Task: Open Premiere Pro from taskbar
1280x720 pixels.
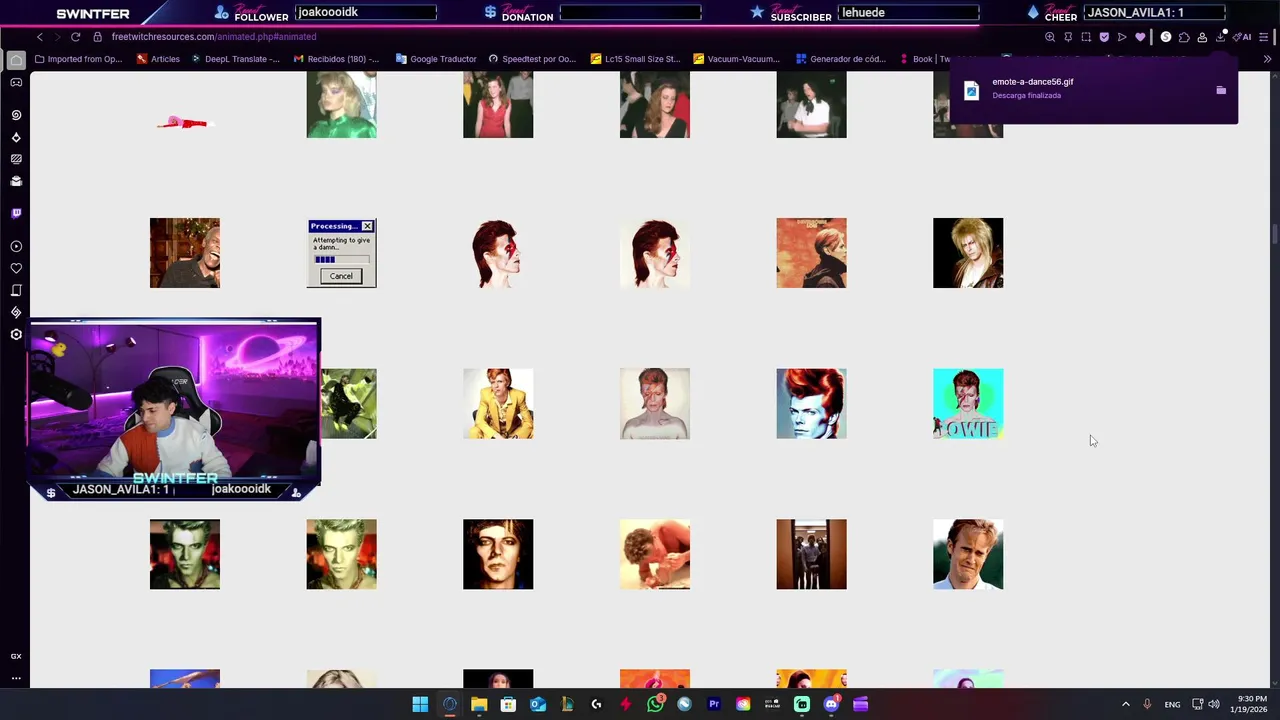Action: click(x=714, y=704)
